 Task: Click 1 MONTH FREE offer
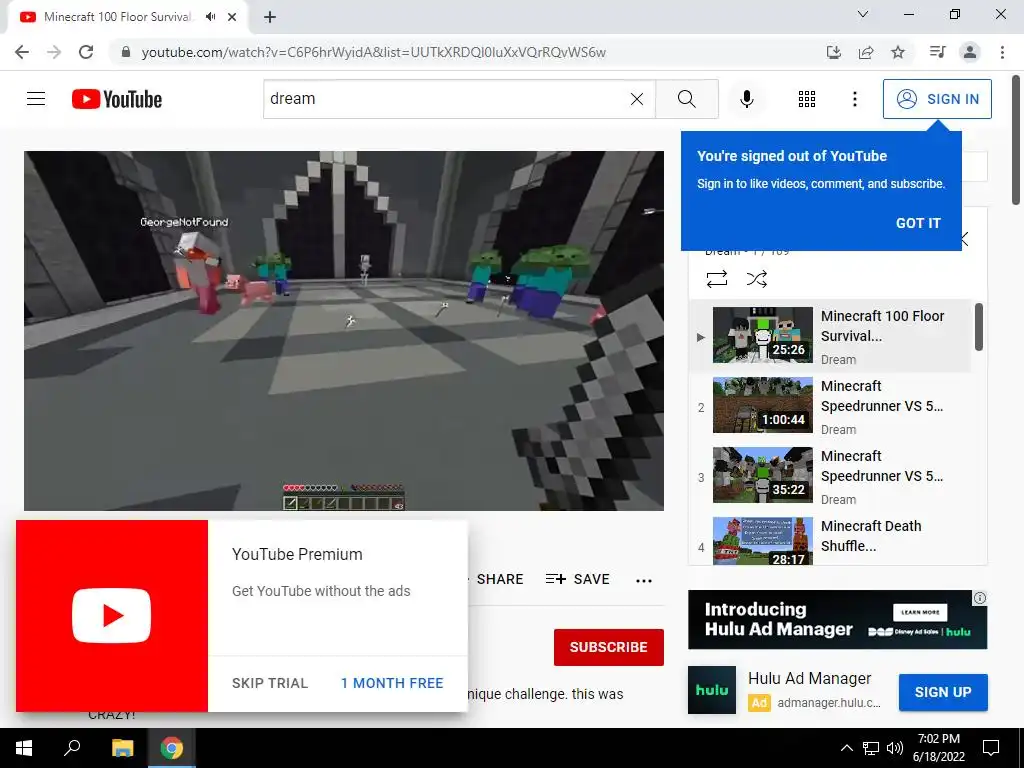(392, 683)
